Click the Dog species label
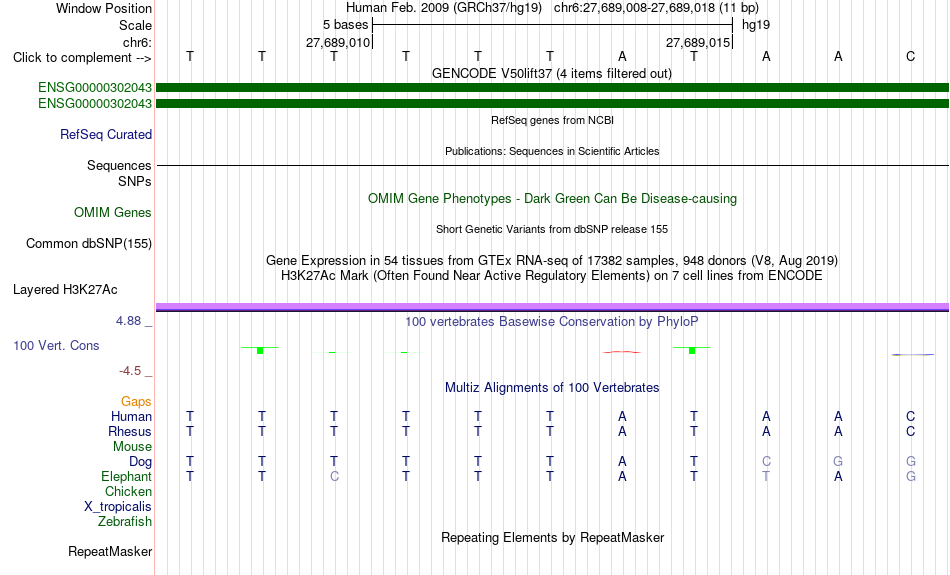Viewport: 950px width, 575px height. [x=140, y=462]
